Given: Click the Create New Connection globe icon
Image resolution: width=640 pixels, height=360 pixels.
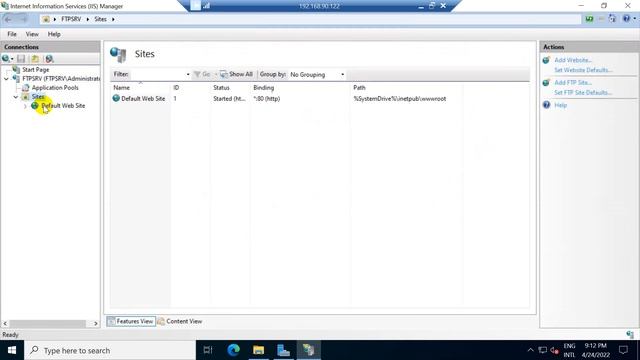Looking at the screenshot, I should pos(6,59).
